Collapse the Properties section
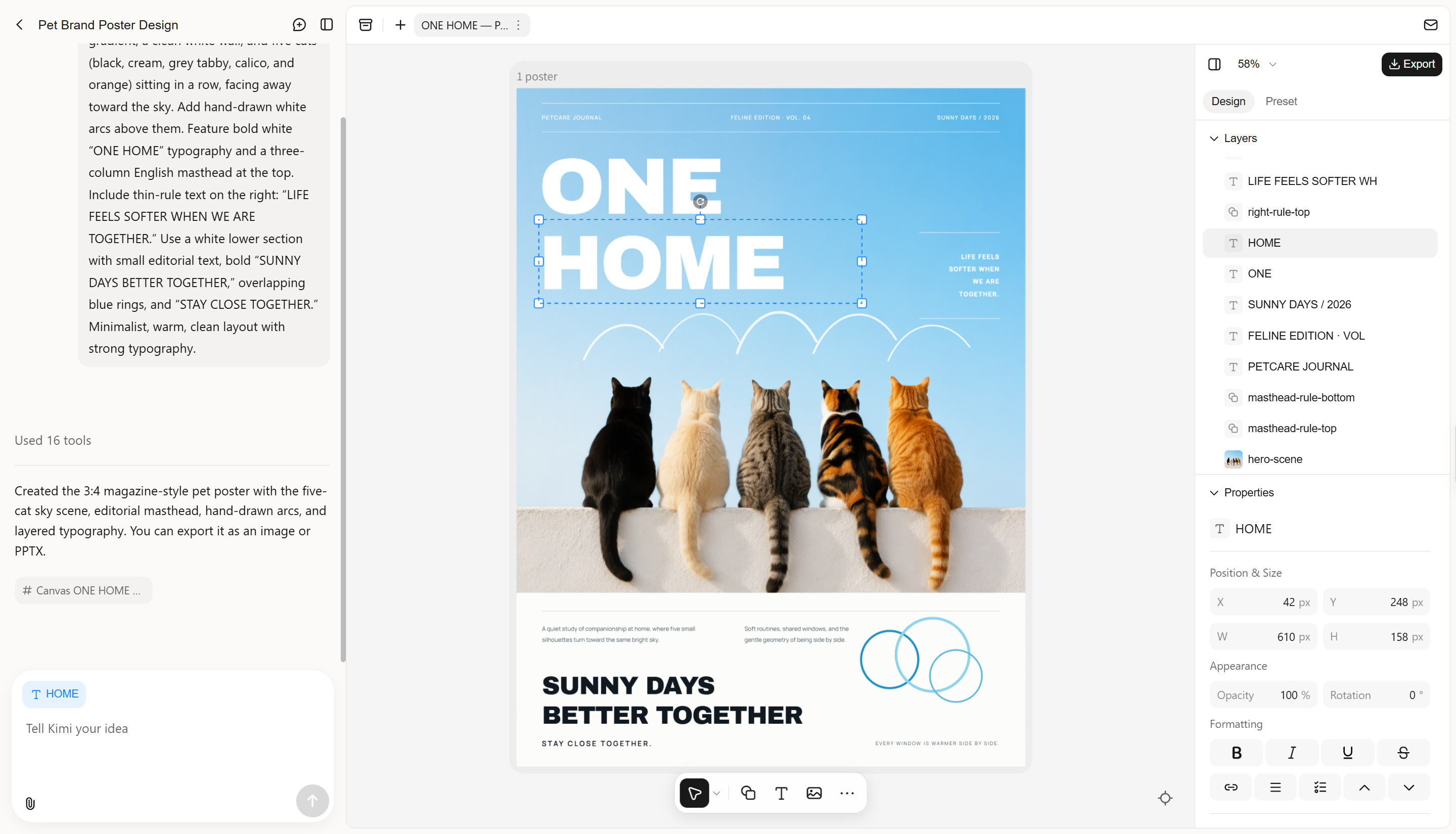 pos(1214,493)
